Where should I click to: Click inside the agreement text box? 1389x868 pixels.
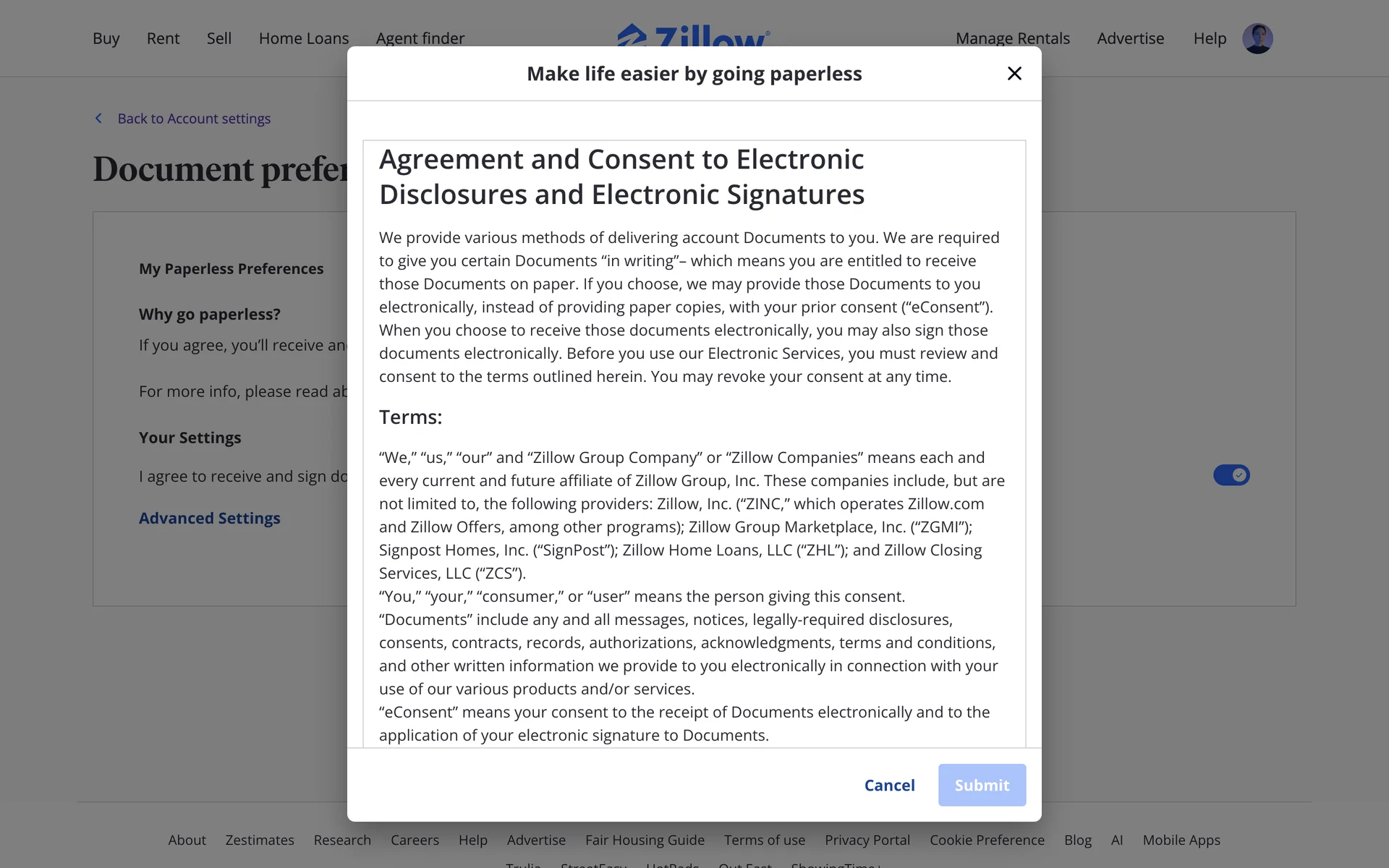(x=693, y=434)
